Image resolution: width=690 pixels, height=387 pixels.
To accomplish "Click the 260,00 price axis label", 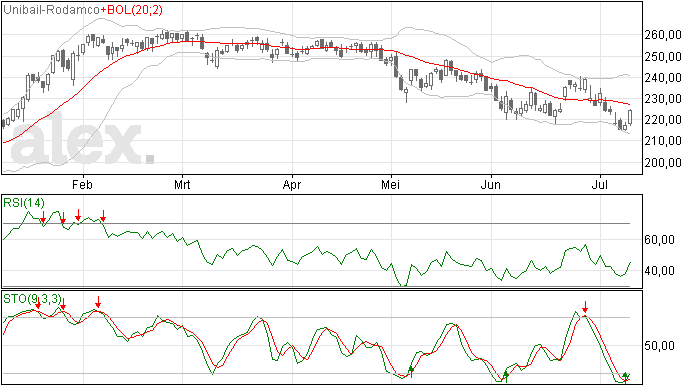I will click(663, 35).
